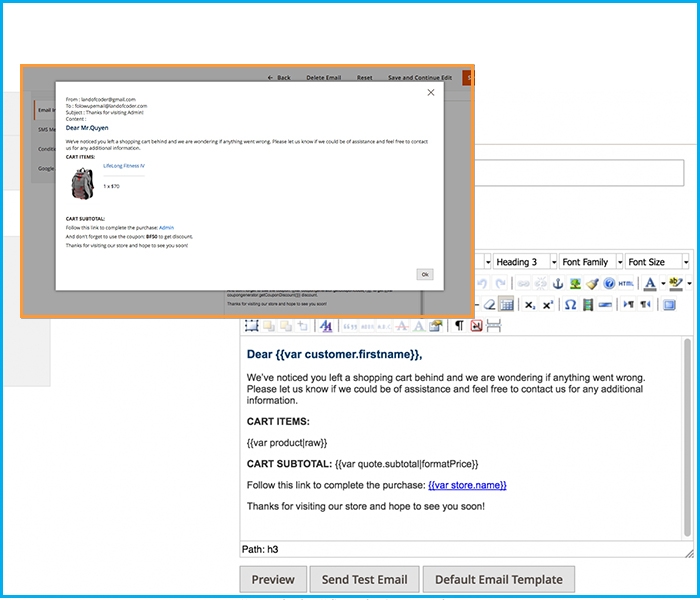Apply subscript formatting

[529, 305]
